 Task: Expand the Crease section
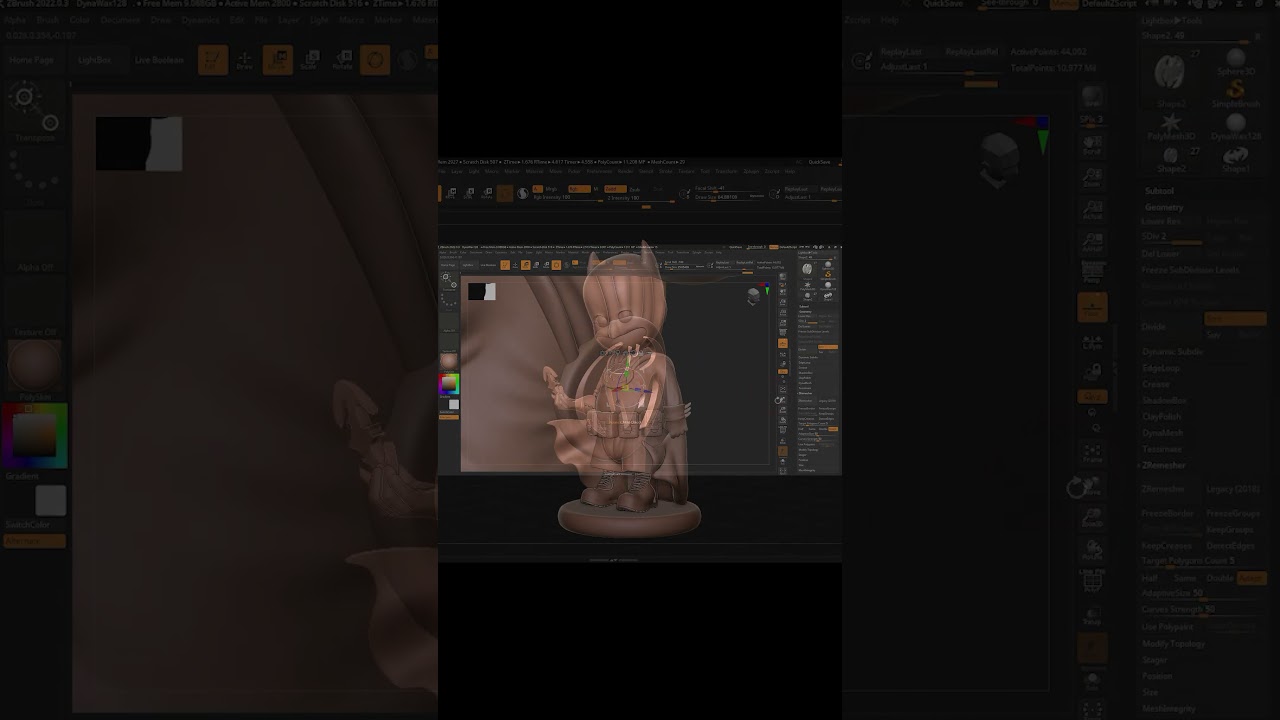click(1156, 384)
